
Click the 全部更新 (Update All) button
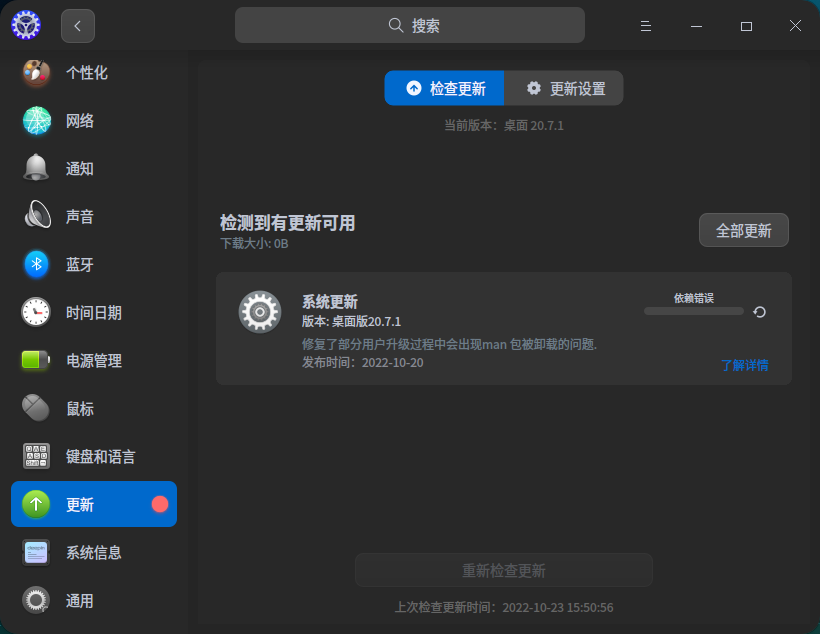pos(743,230)
